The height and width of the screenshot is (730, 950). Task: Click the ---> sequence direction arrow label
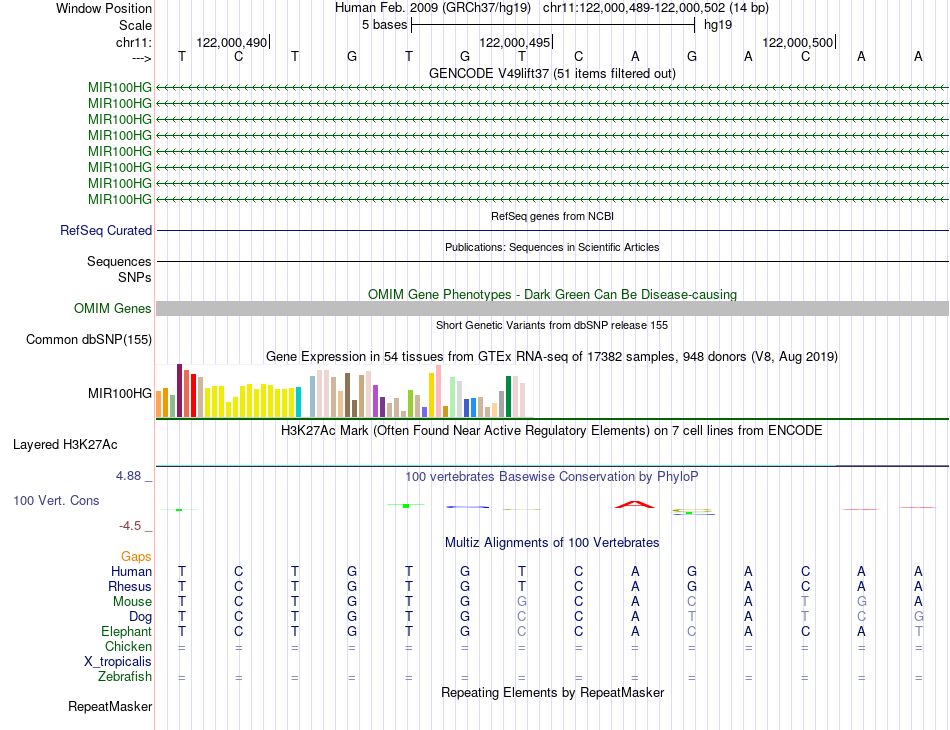142,58
